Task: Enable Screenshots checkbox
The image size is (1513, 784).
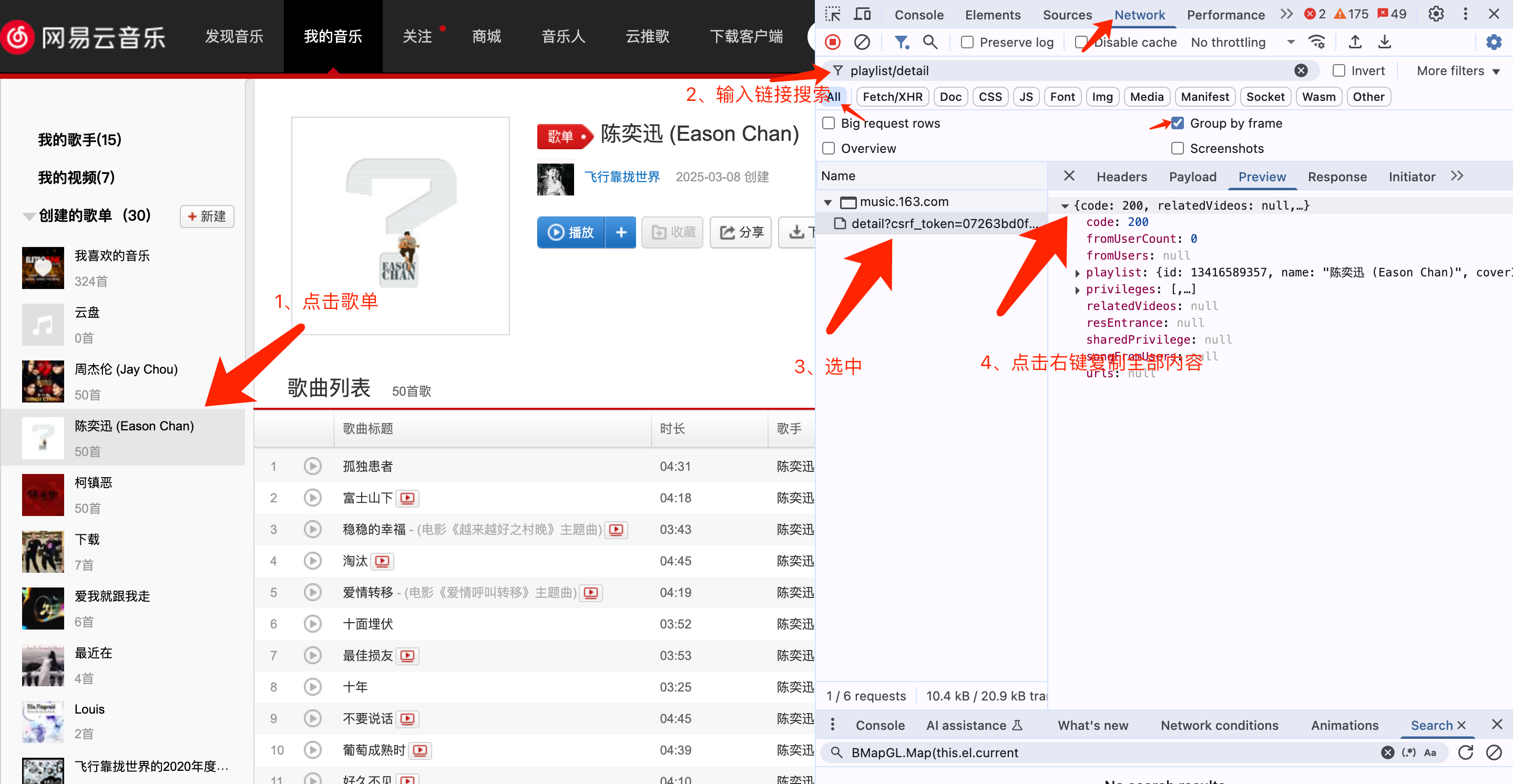Action: point(1177,149)
